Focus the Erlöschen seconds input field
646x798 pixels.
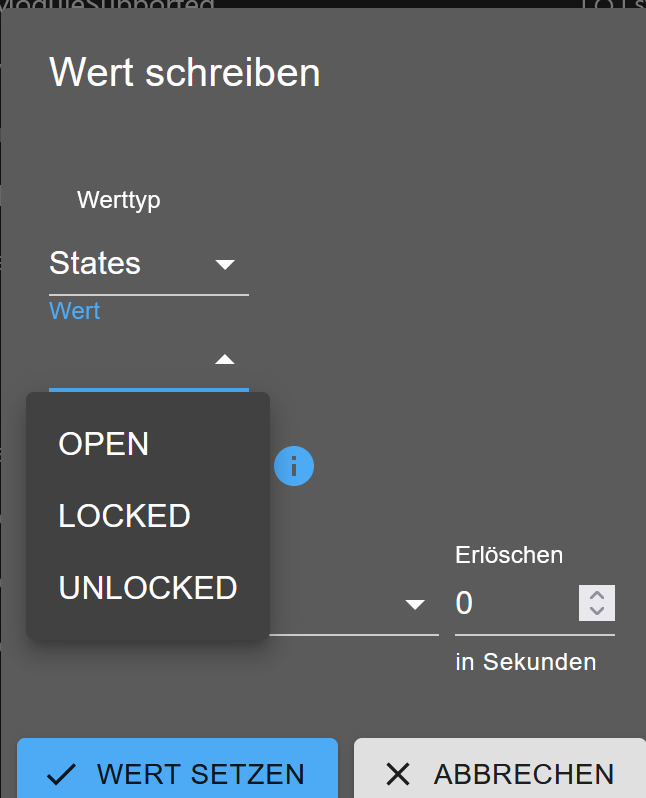pyautogui.click(x=515, y=603)
